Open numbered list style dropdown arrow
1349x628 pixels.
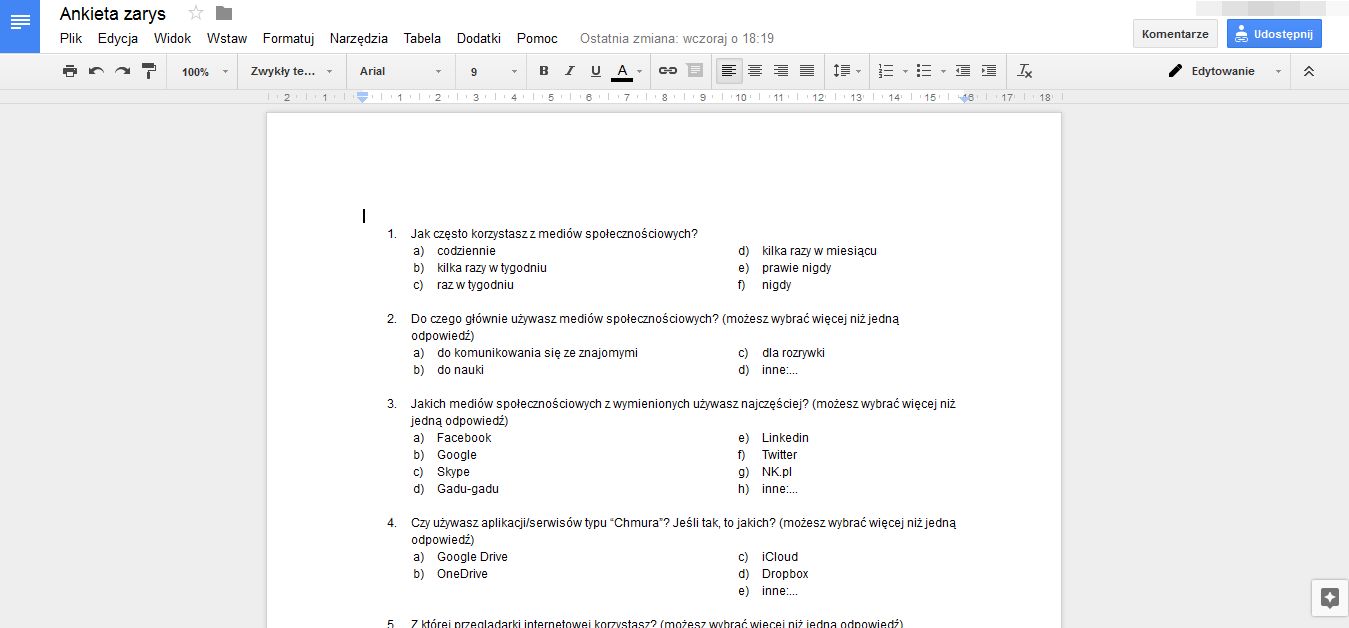[905, 71]
